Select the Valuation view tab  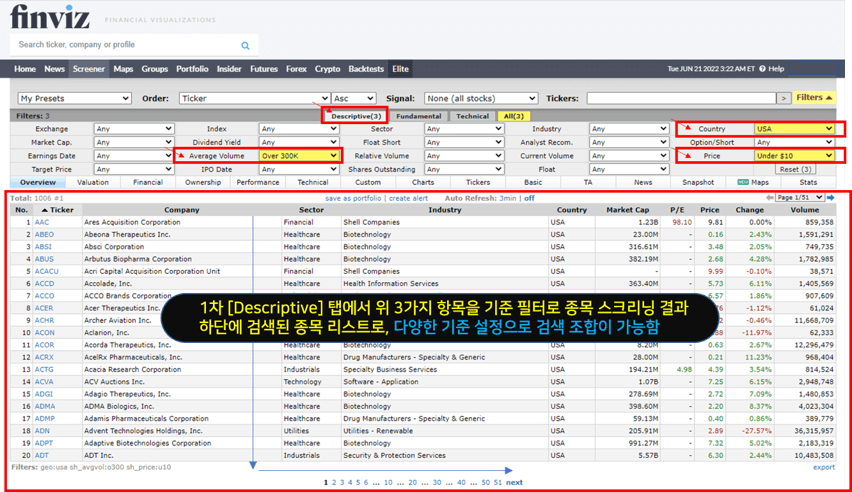[x=93, y=183]
